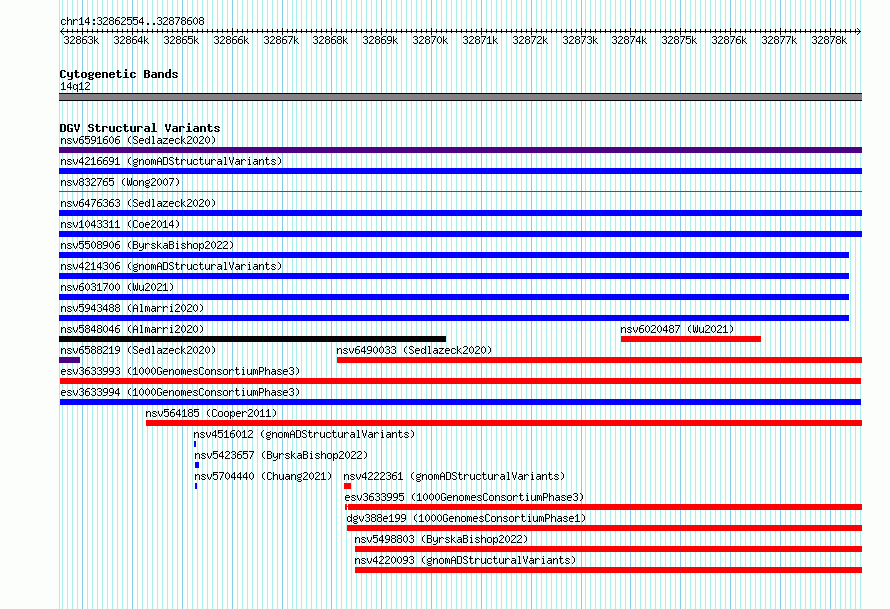Viewport: 890px width, 609px height.
Task: Select the purple nsv6591606 variant bar
Action: tap(460, 150)
